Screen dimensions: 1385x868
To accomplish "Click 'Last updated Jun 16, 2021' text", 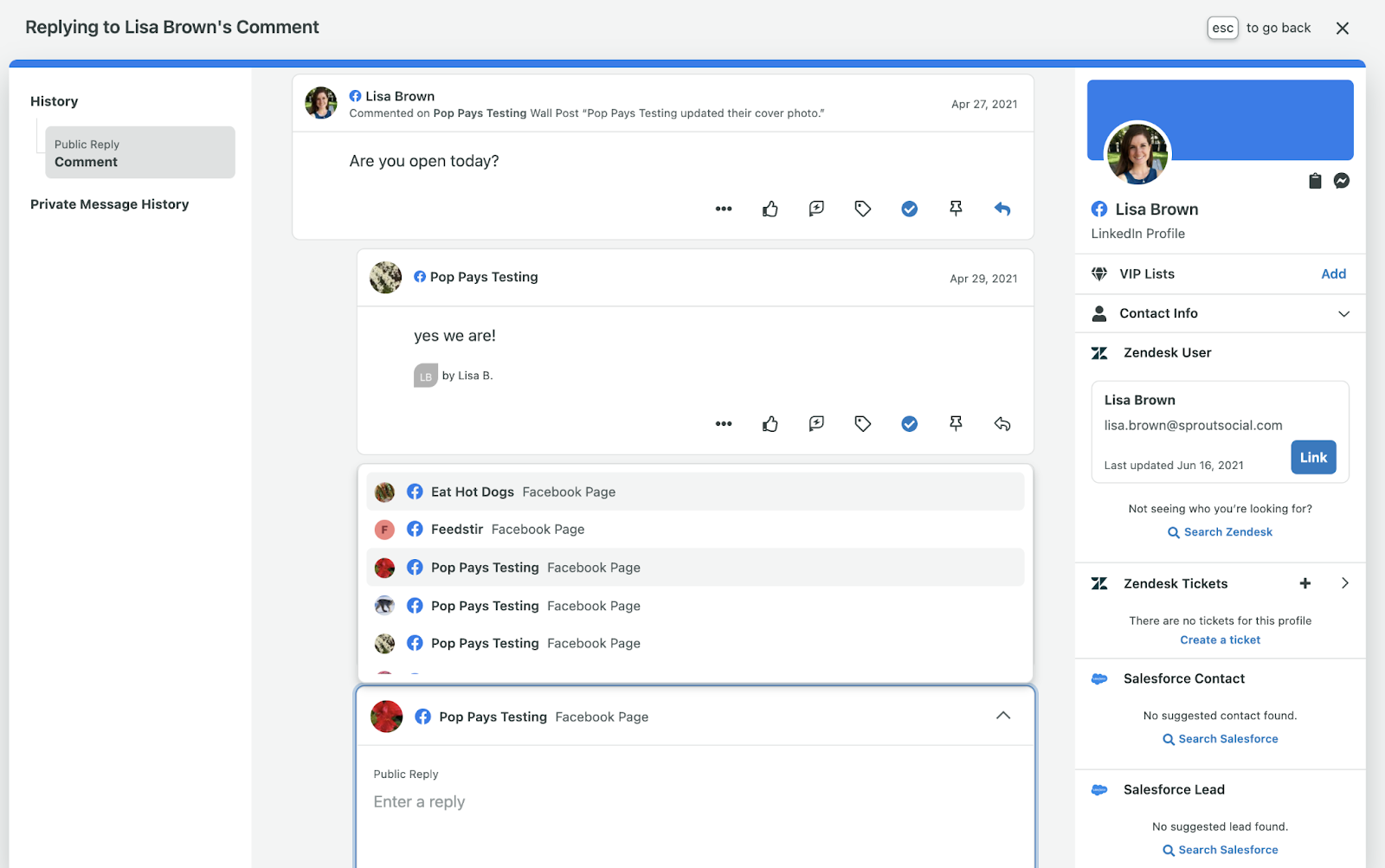I will coord(1174,466).
